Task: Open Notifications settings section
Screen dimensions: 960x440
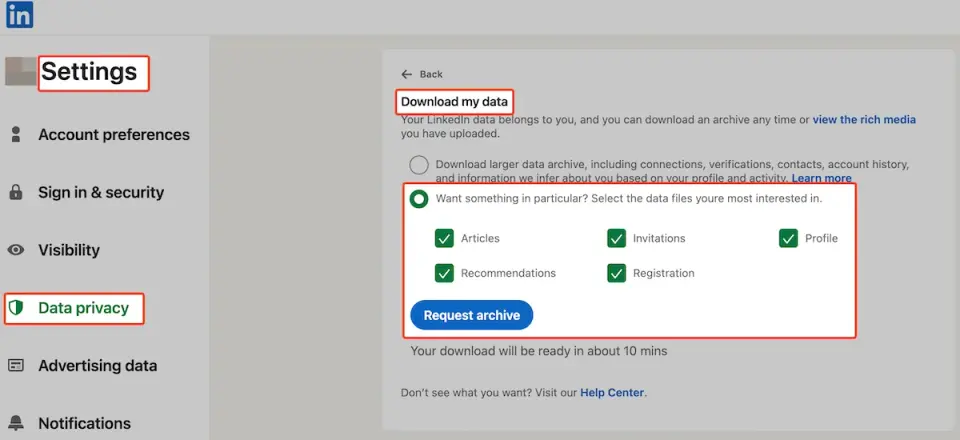Action: [84, 423]
